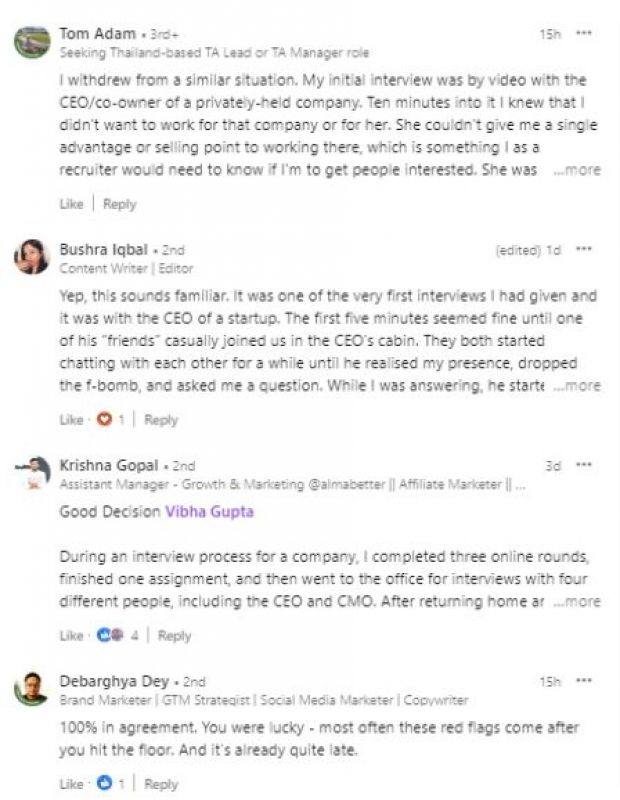Open Krishna Gopal's profile picture
Viewport: 620px width, 800px height.
point(32,473)
